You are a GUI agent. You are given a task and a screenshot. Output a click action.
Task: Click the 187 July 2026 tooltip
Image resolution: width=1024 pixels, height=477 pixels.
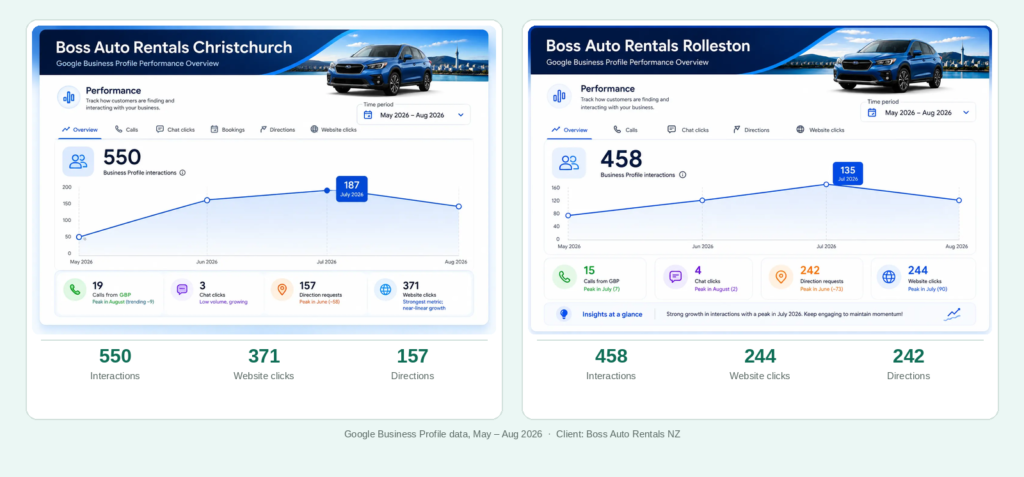[352, 188]
